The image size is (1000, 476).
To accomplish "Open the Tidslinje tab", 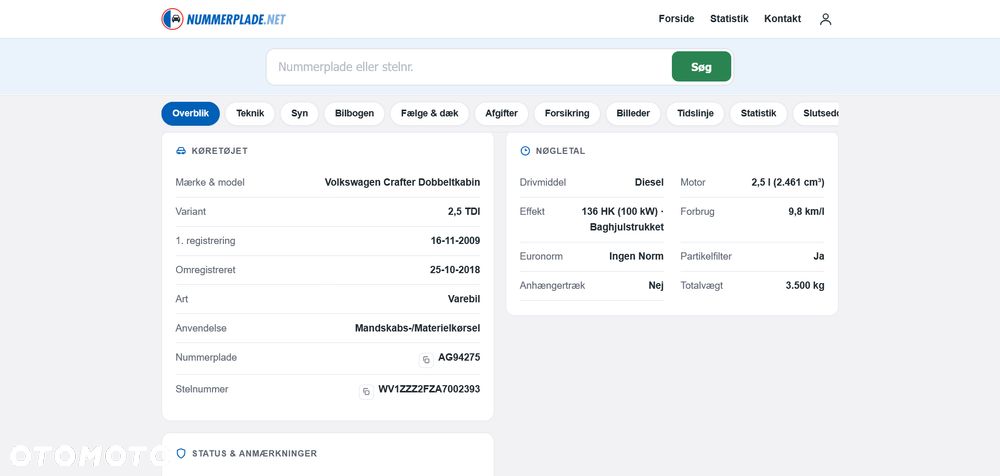I will [x=695, y=114].
